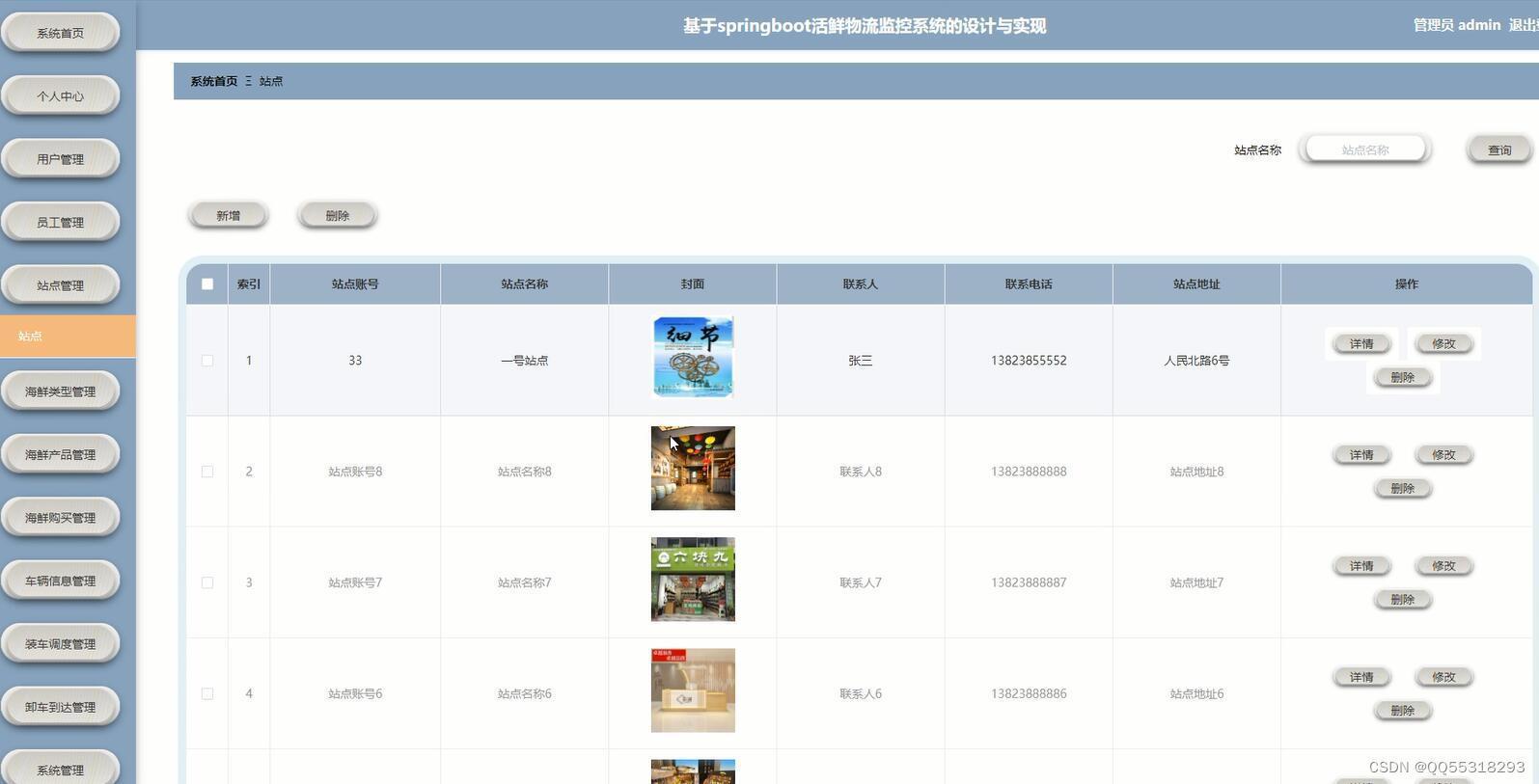The width and height of the screenshot is (1539, 784).
Task: Click 详情 for 一号站点 row
Action: 1361,343
